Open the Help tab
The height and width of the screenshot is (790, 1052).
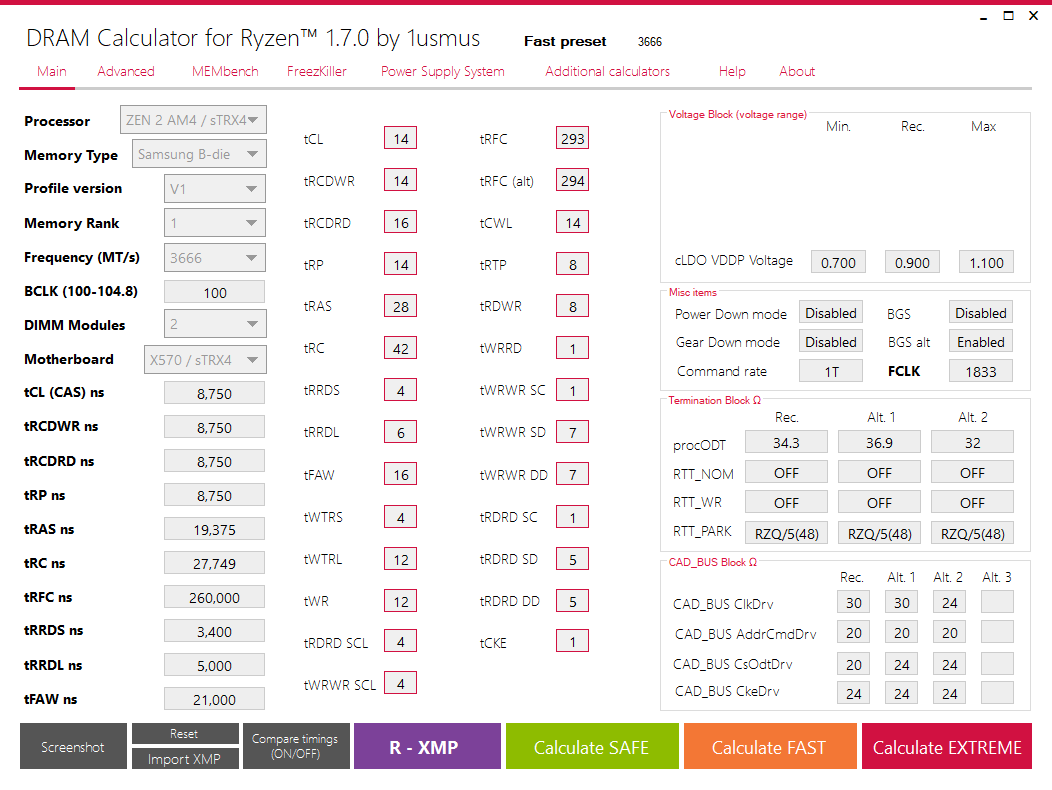click(x=732, y=71)
